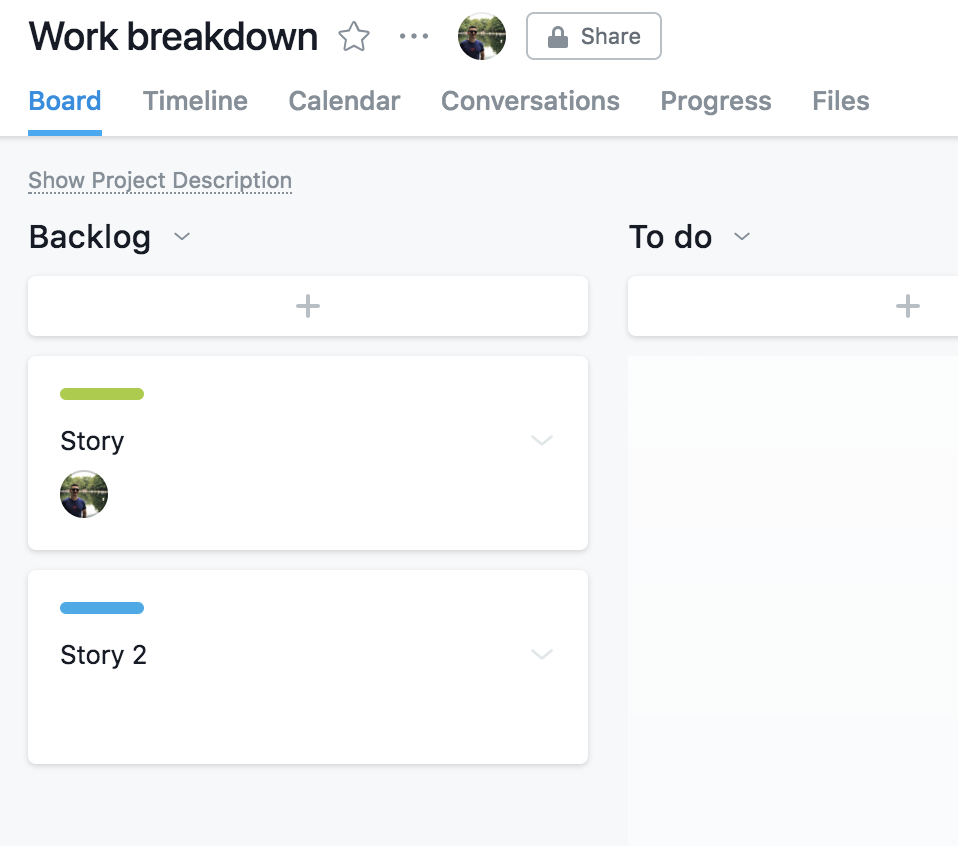Screen dimensions: 958x846
Task: Click the green color bar on the Story card
Action: pos(101,394)
